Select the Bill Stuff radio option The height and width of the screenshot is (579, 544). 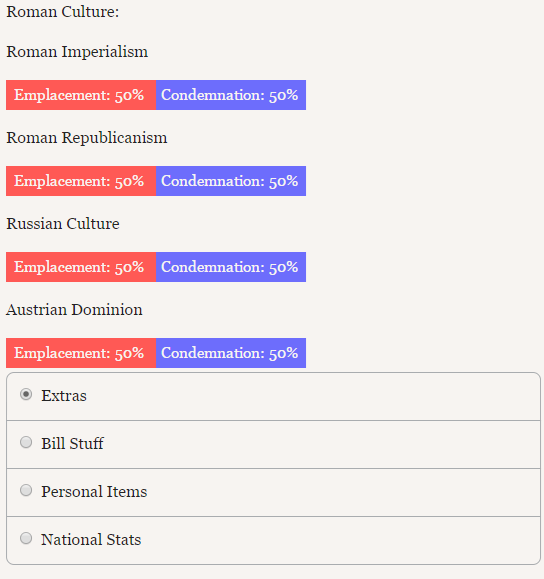tap(26, 442)
